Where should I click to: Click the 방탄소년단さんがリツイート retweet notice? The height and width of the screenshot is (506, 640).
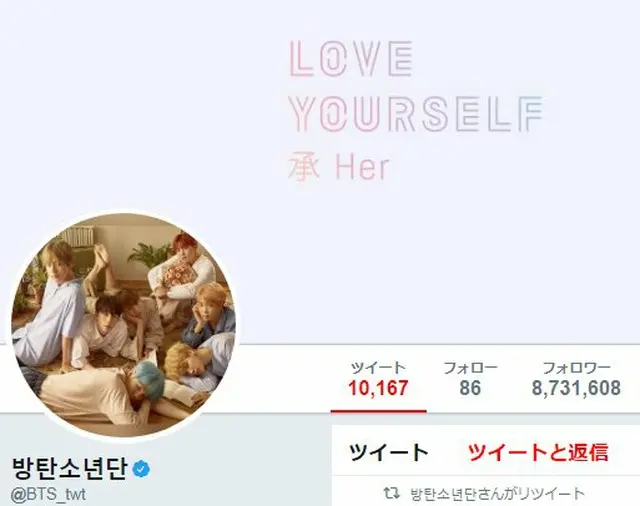[x=497, y=494]
